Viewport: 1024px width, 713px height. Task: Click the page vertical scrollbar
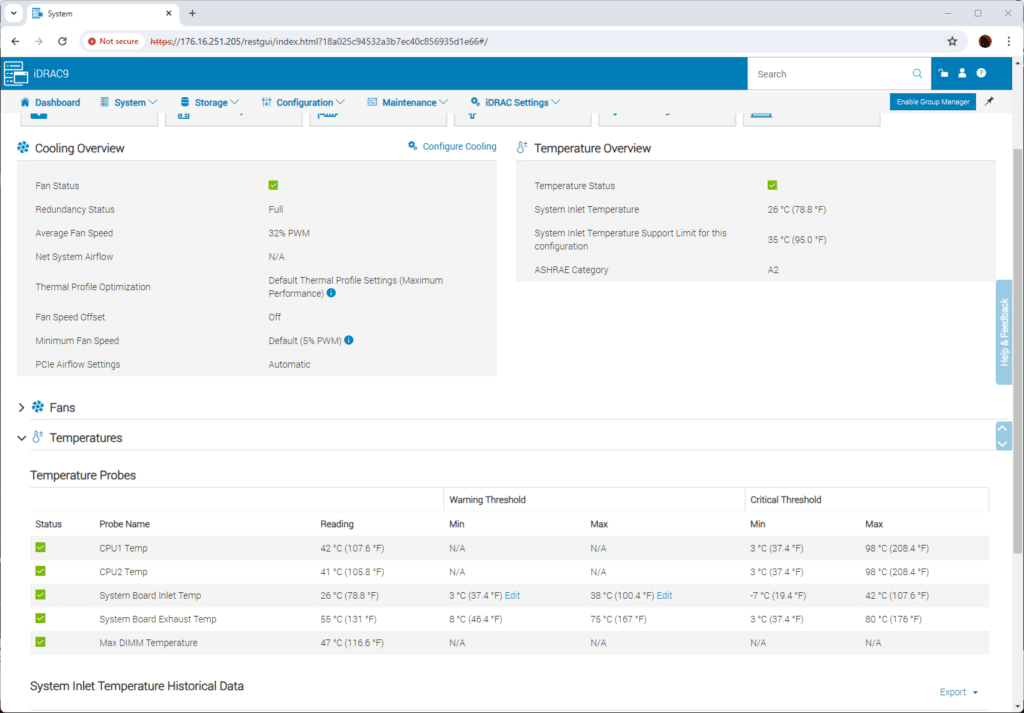pos(1018,345)
